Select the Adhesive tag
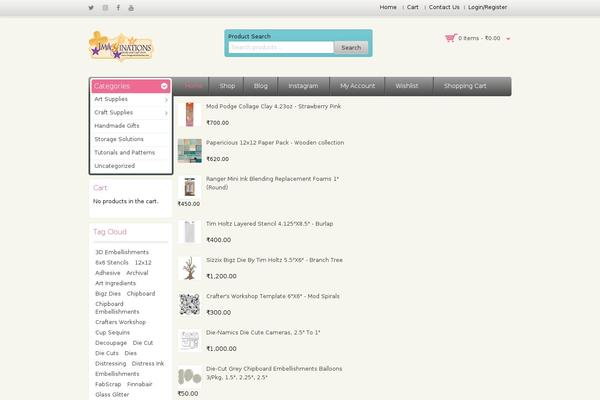The height and width of the screenshot is (400, 600). click(x=108, y=273)
